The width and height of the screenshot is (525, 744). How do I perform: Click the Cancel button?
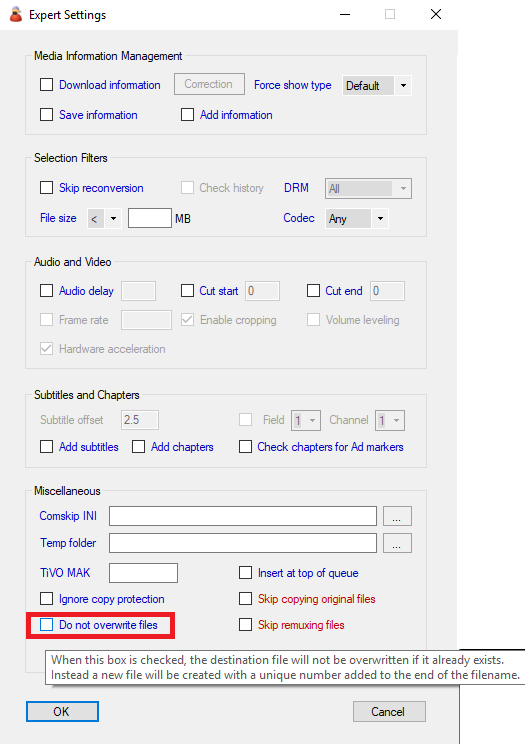[x=389, y=712]
